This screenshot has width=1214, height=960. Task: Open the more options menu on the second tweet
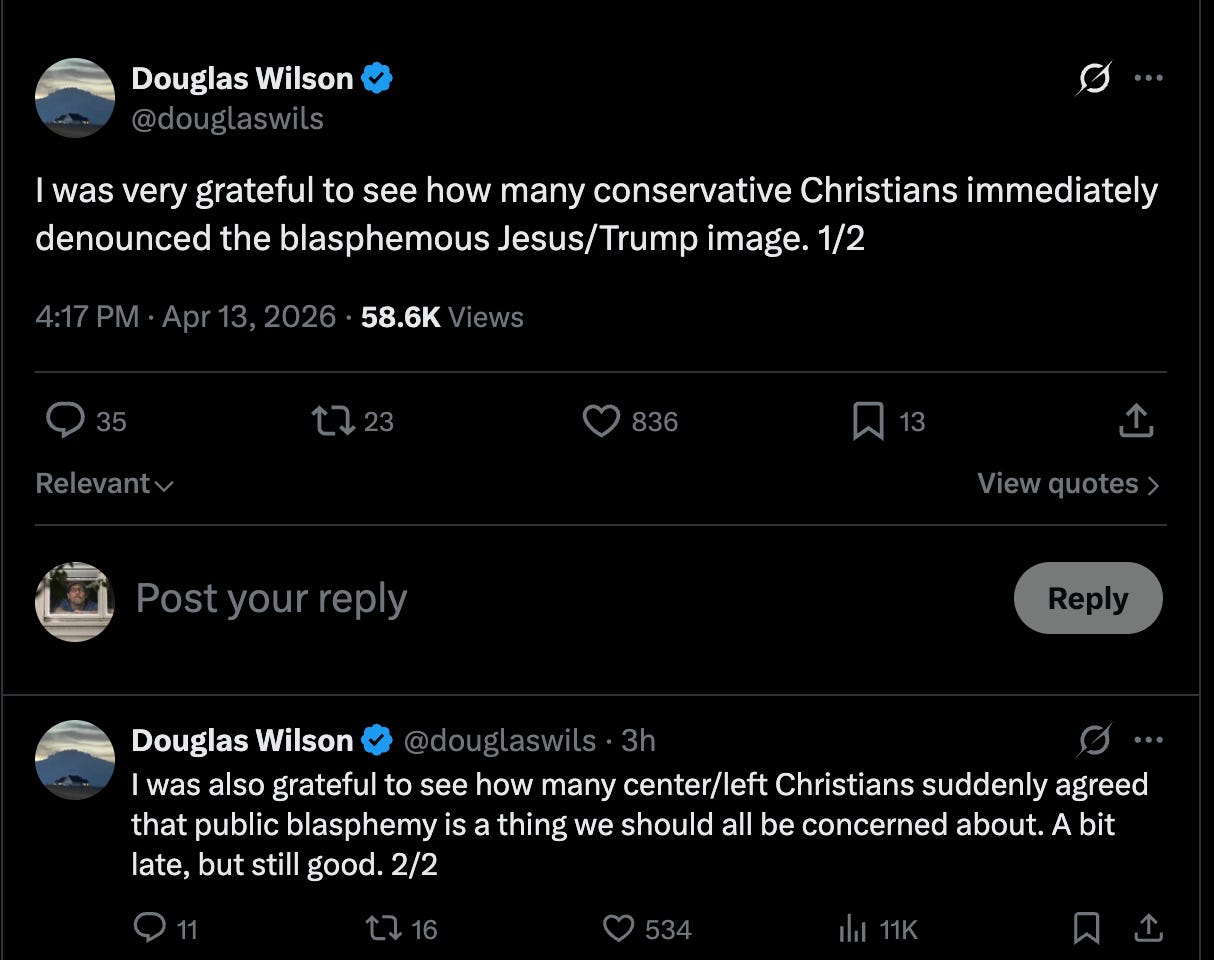1150,740
